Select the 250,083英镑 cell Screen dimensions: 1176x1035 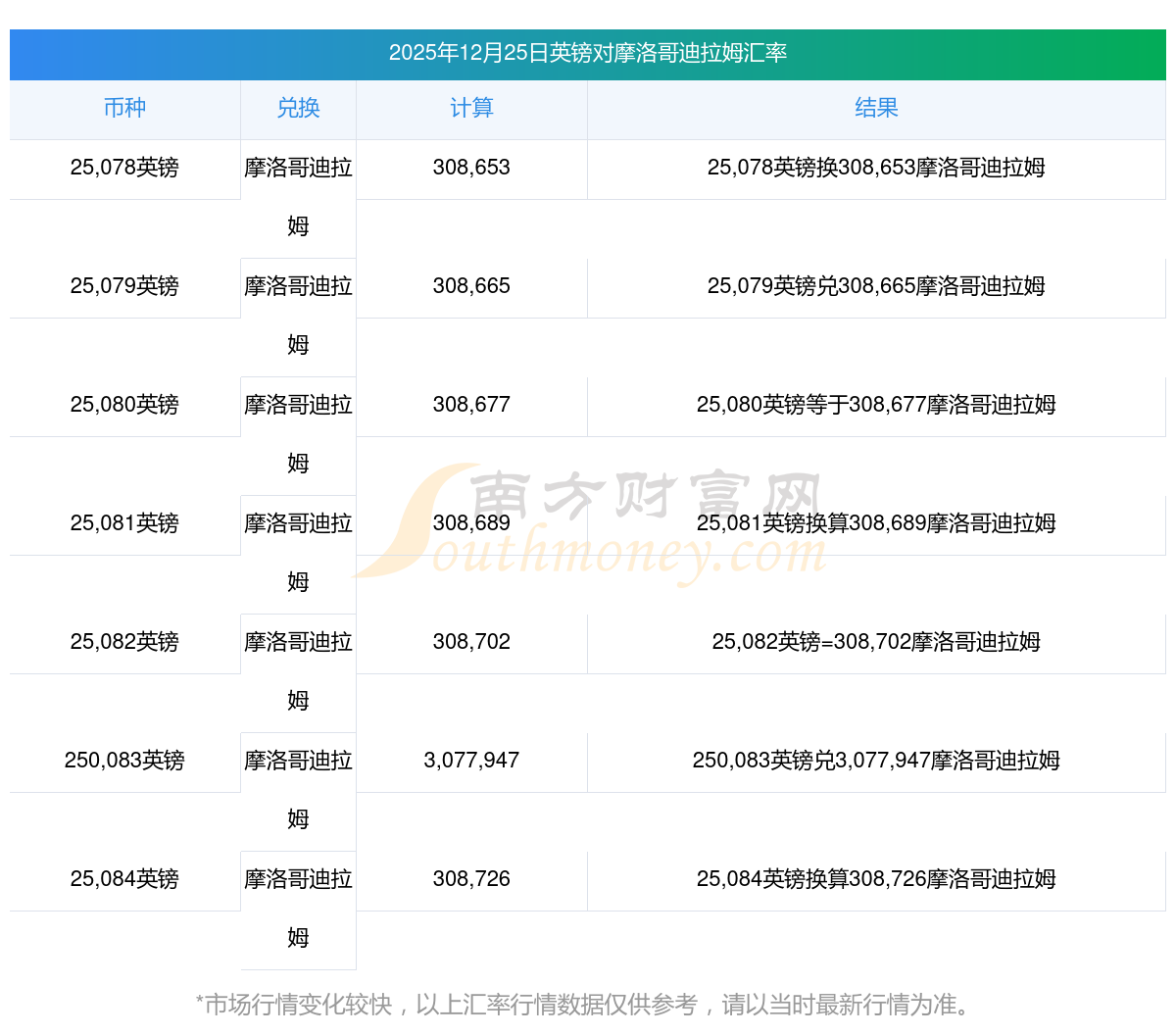pyautogui.click(x=124, y=761)
